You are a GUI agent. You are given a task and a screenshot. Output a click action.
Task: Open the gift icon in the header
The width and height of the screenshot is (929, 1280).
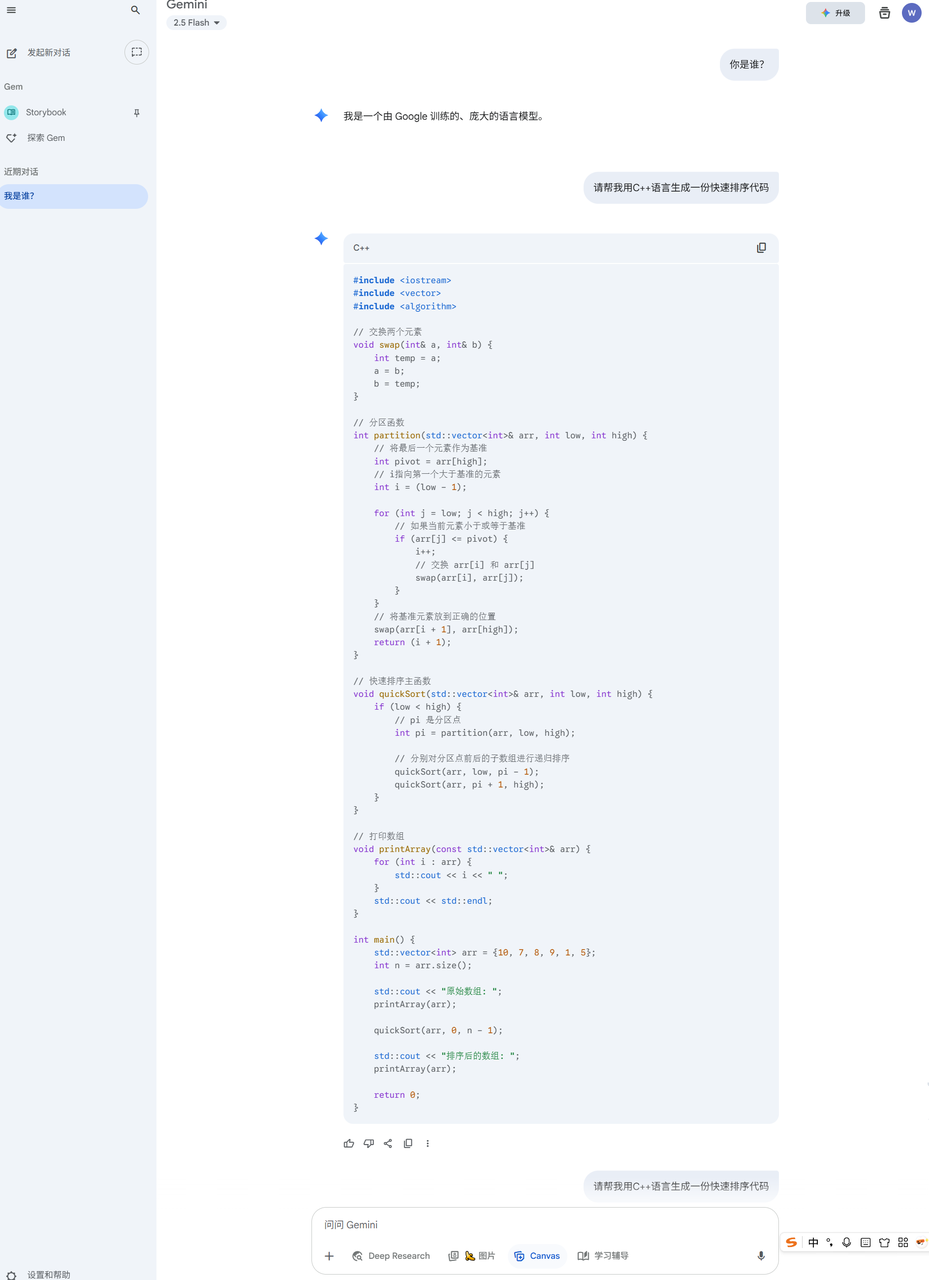(884, 13)
